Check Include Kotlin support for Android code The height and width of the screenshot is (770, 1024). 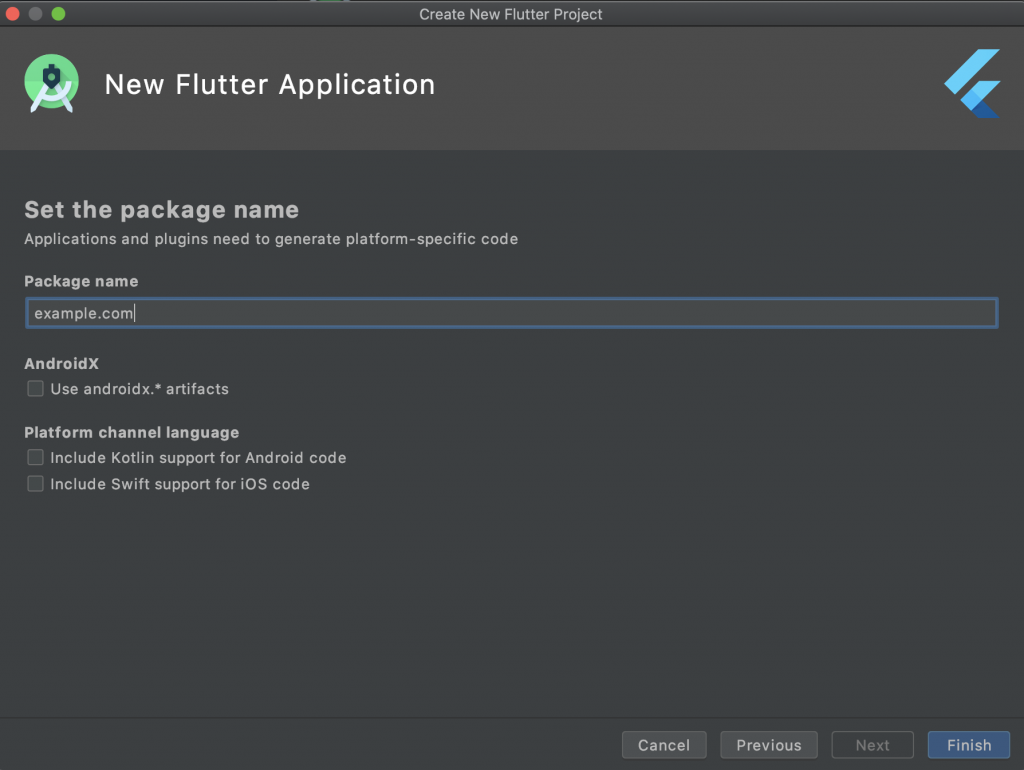point(35,457)
